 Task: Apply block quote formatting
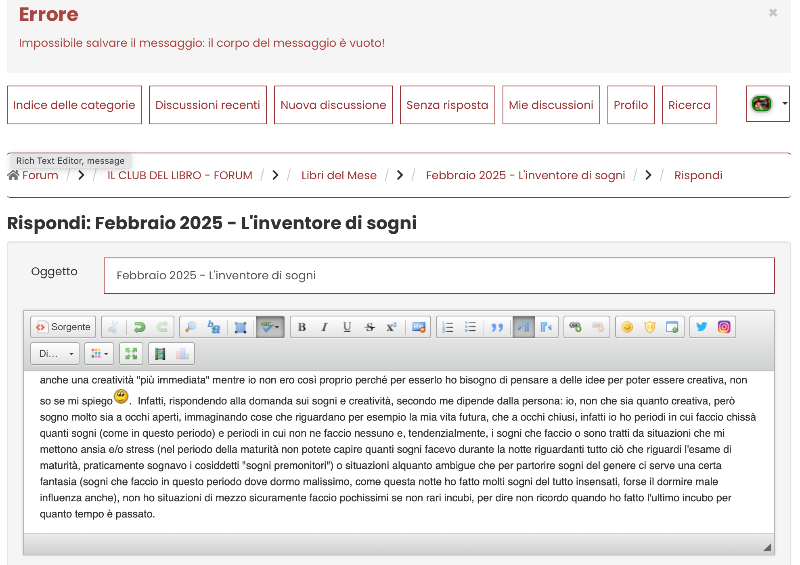[x=497, y=327]
